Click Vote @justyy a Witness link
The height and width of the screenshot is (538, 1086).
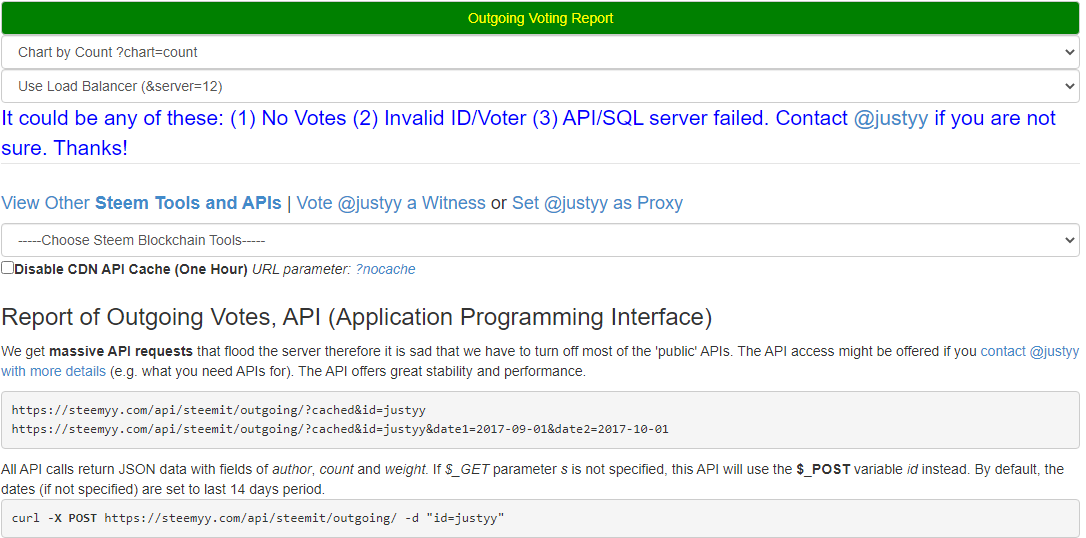click(x=391, y=203)
